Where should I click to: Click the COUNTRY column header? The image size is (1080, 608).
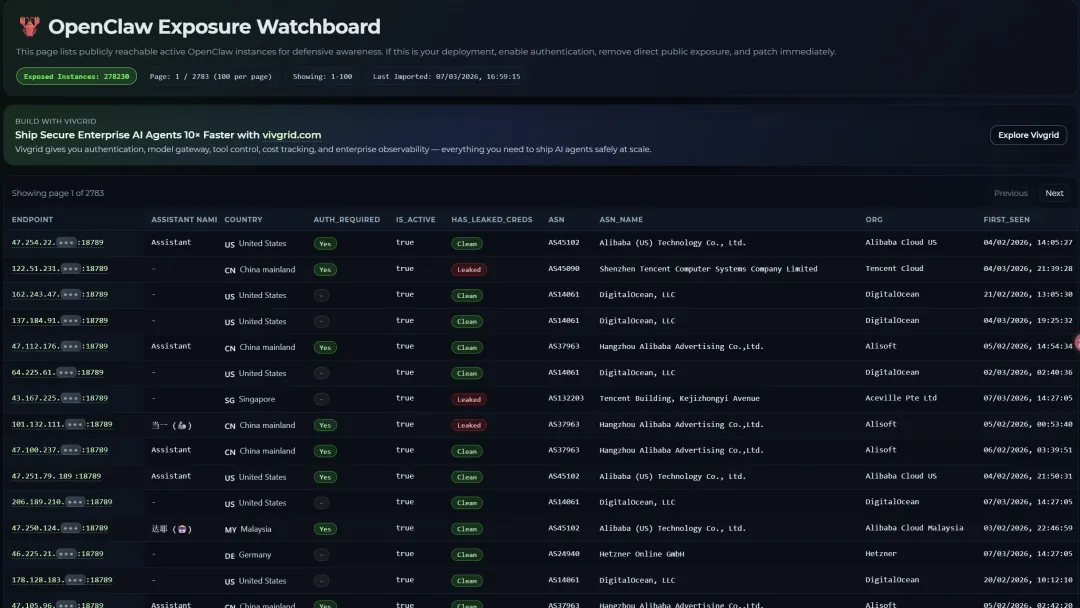[243, 220]
